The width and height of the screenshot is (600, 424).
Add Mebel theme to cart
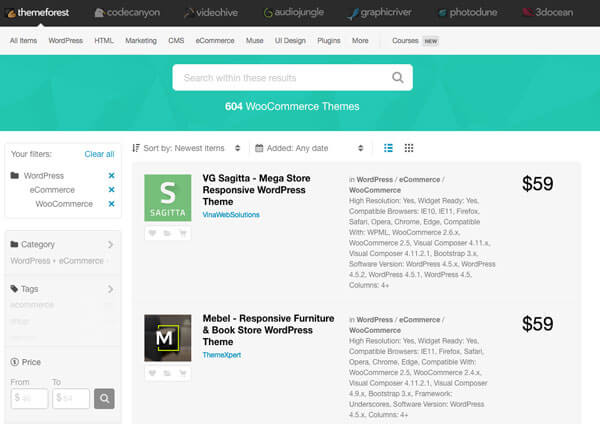[183, 373]
